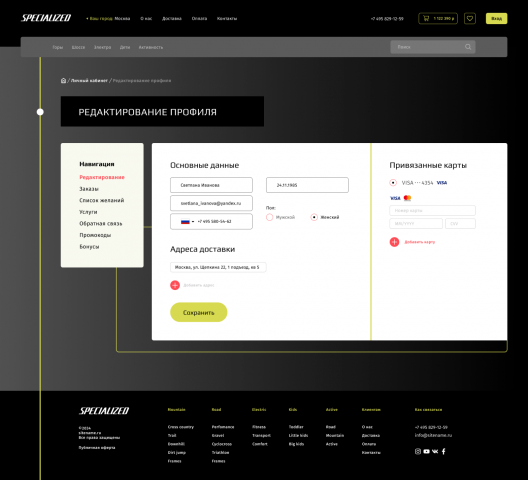Open Публичная оферта footer link
This screenshot has width=528, height=480.
(97, 448)
